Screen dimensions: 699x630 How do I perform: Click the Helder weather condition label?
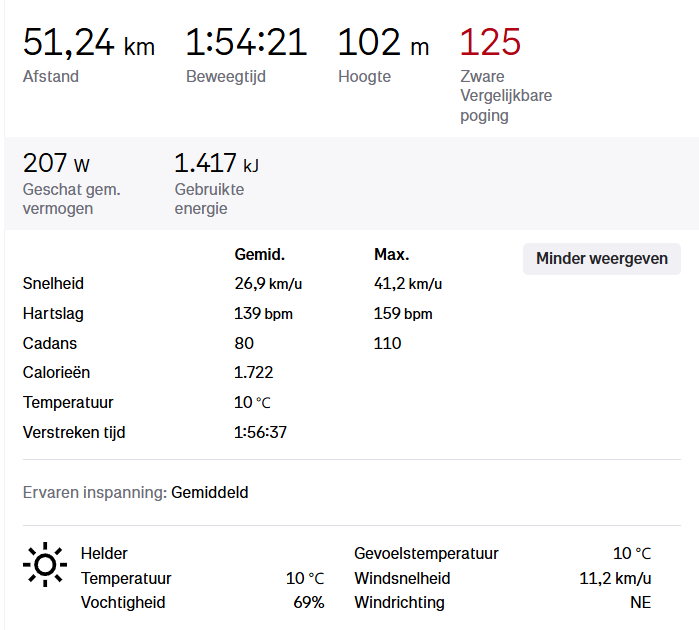click(x=104, y=553)
